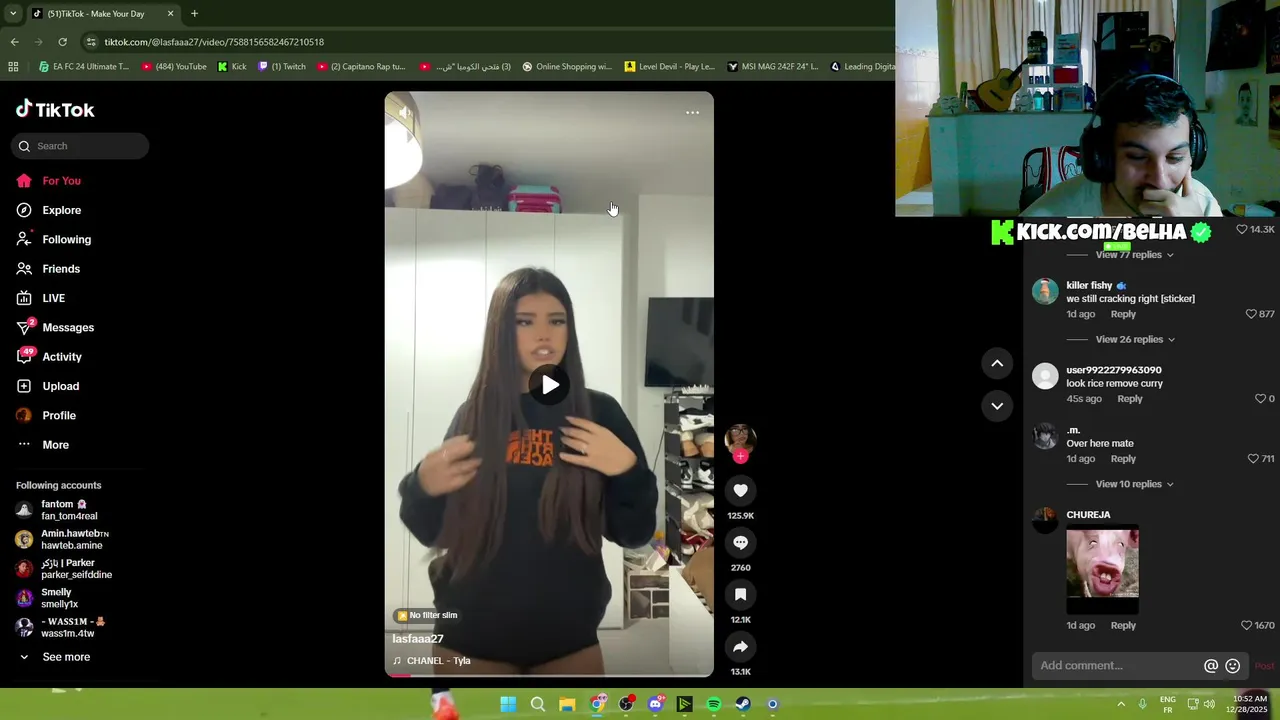The height and width of the screenshot is (720, 1280).
Task: Reply to CHUREJA's comment
Action: (x=1123, y=626)
